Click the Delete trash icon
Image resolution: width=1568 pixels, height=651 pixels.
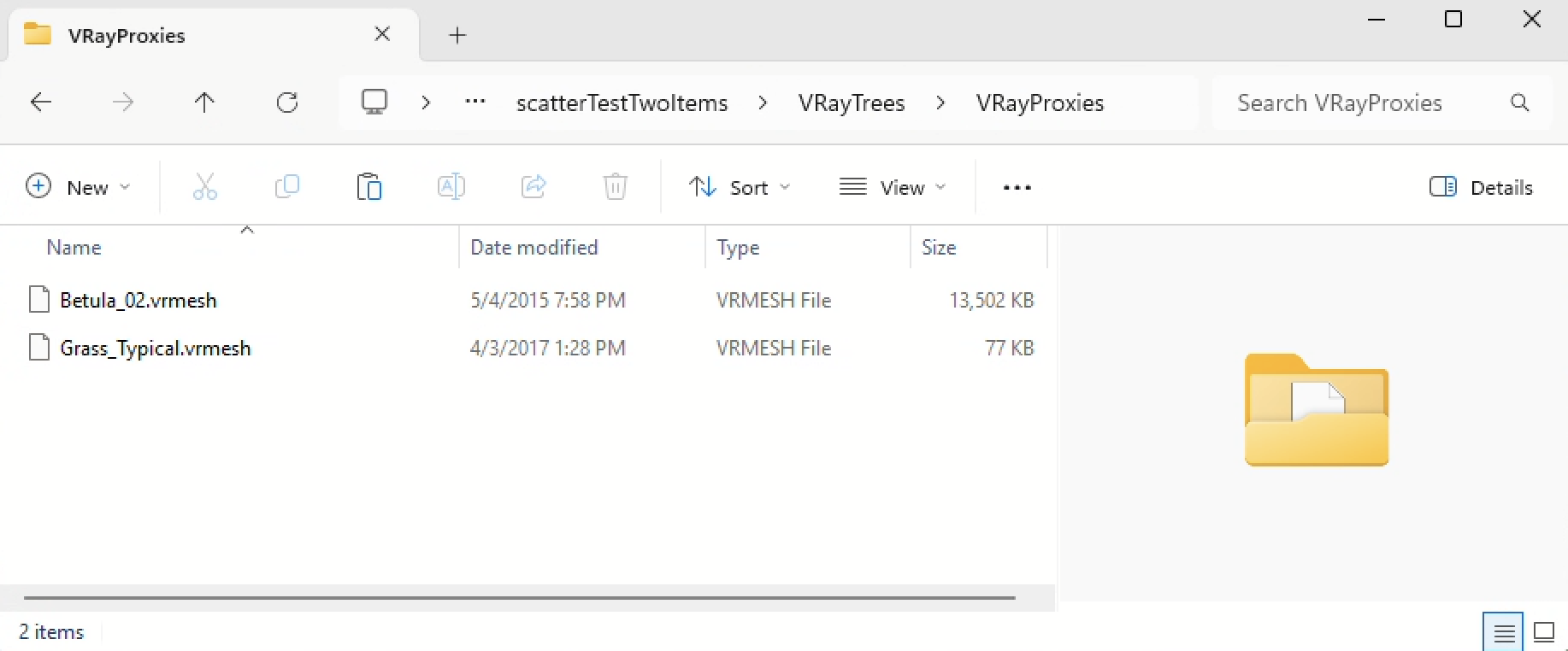tap(615, 187)
